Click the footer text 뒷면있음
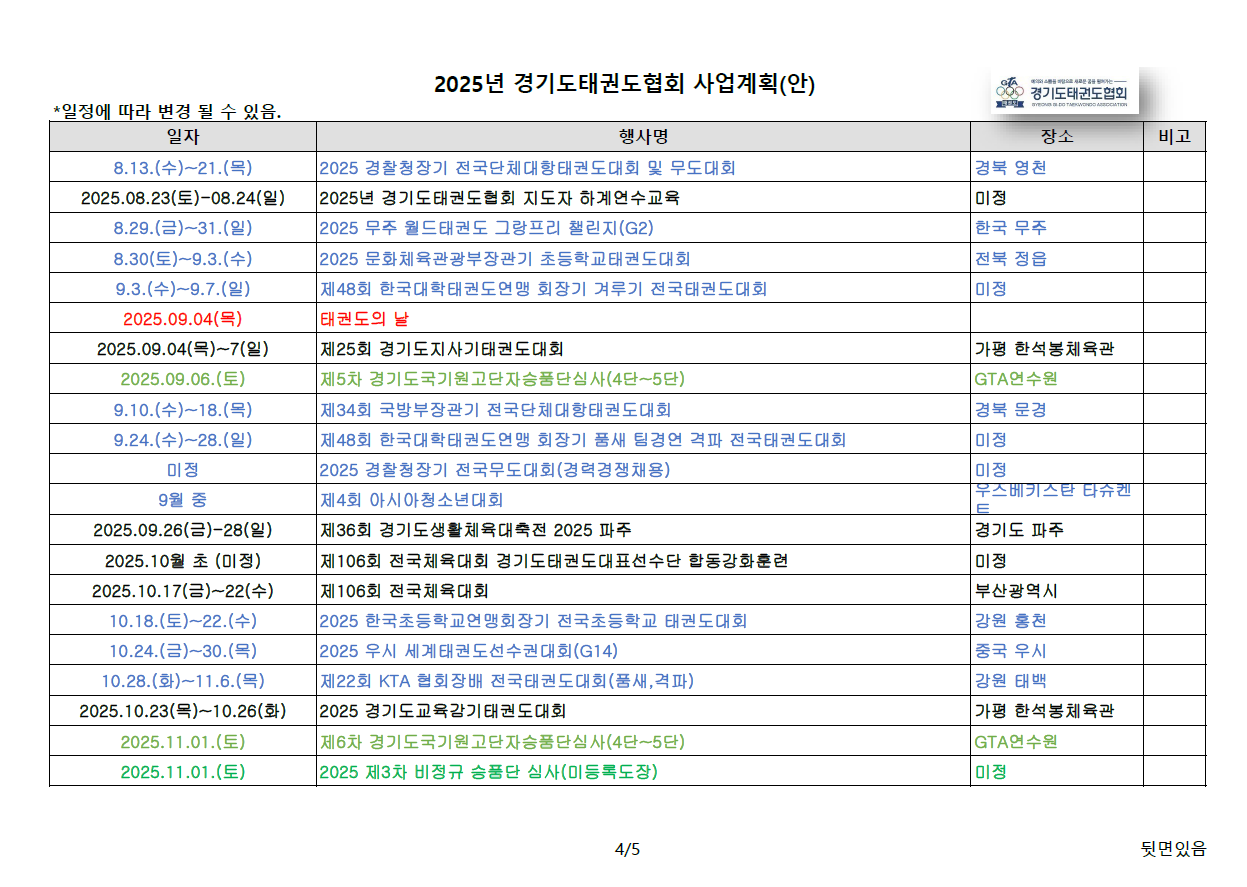 tap(1173, 849)
